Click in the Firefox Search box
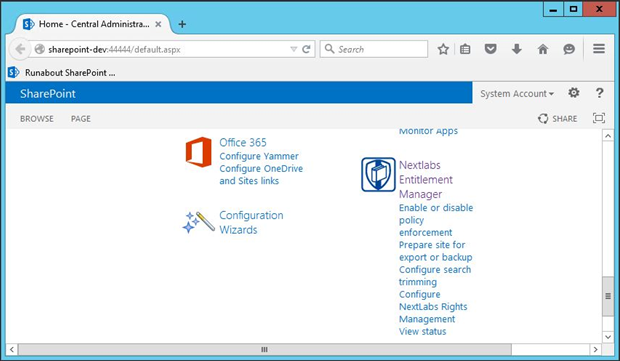The width and height of the screenshot is (620, 361). click(374, 49)
